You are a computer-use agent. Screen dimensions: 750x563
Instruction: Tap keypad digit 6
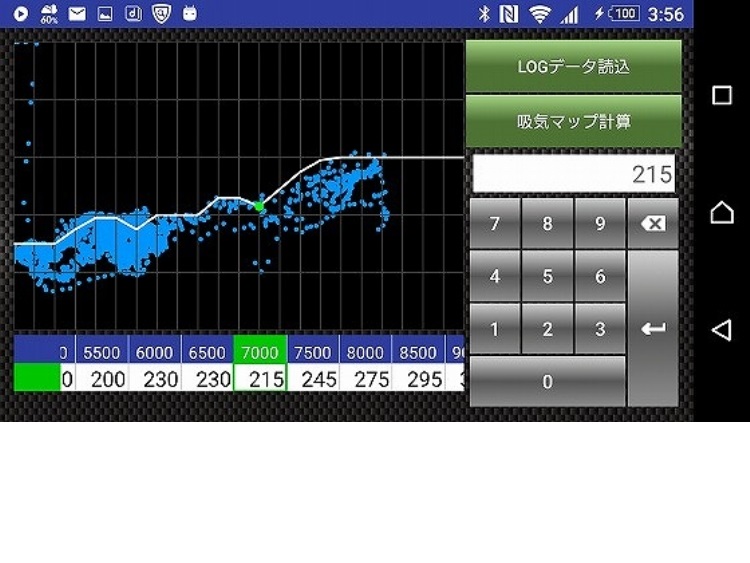point(600,276)
